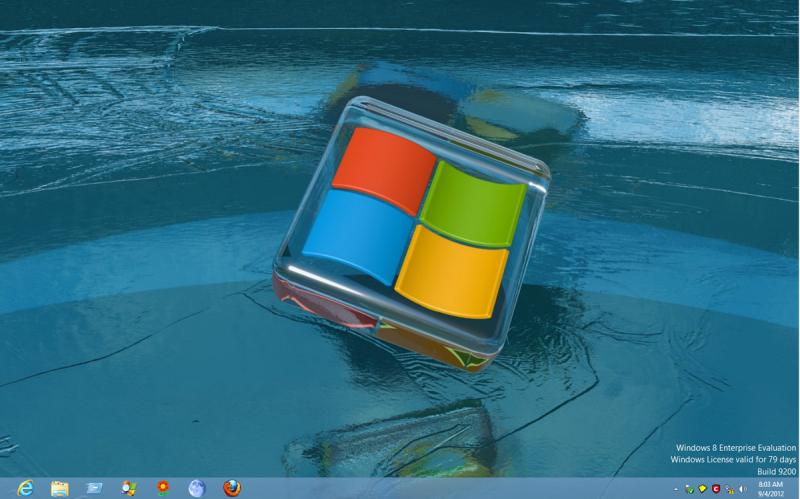The image size is (800, 499).
Task: Open the blue moon globe browser icon
Action: click(197, 488)
